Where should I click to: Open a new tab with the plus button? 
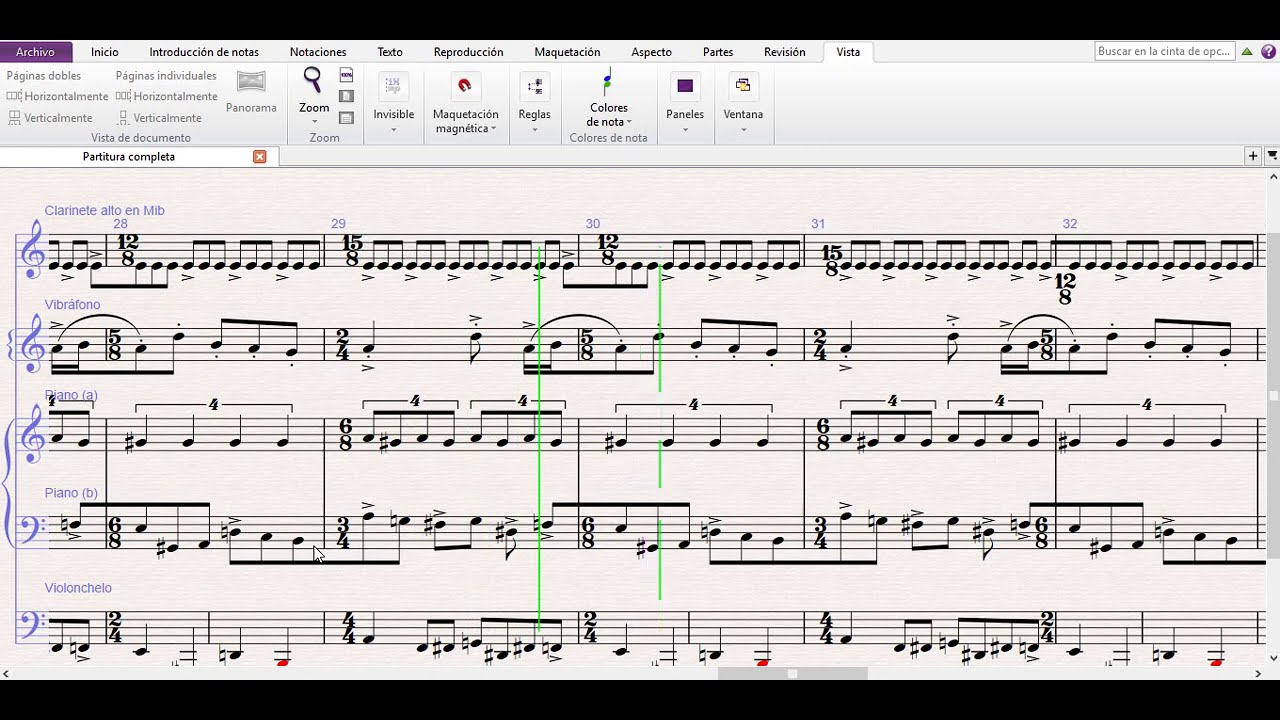[x=1252, y=156]
